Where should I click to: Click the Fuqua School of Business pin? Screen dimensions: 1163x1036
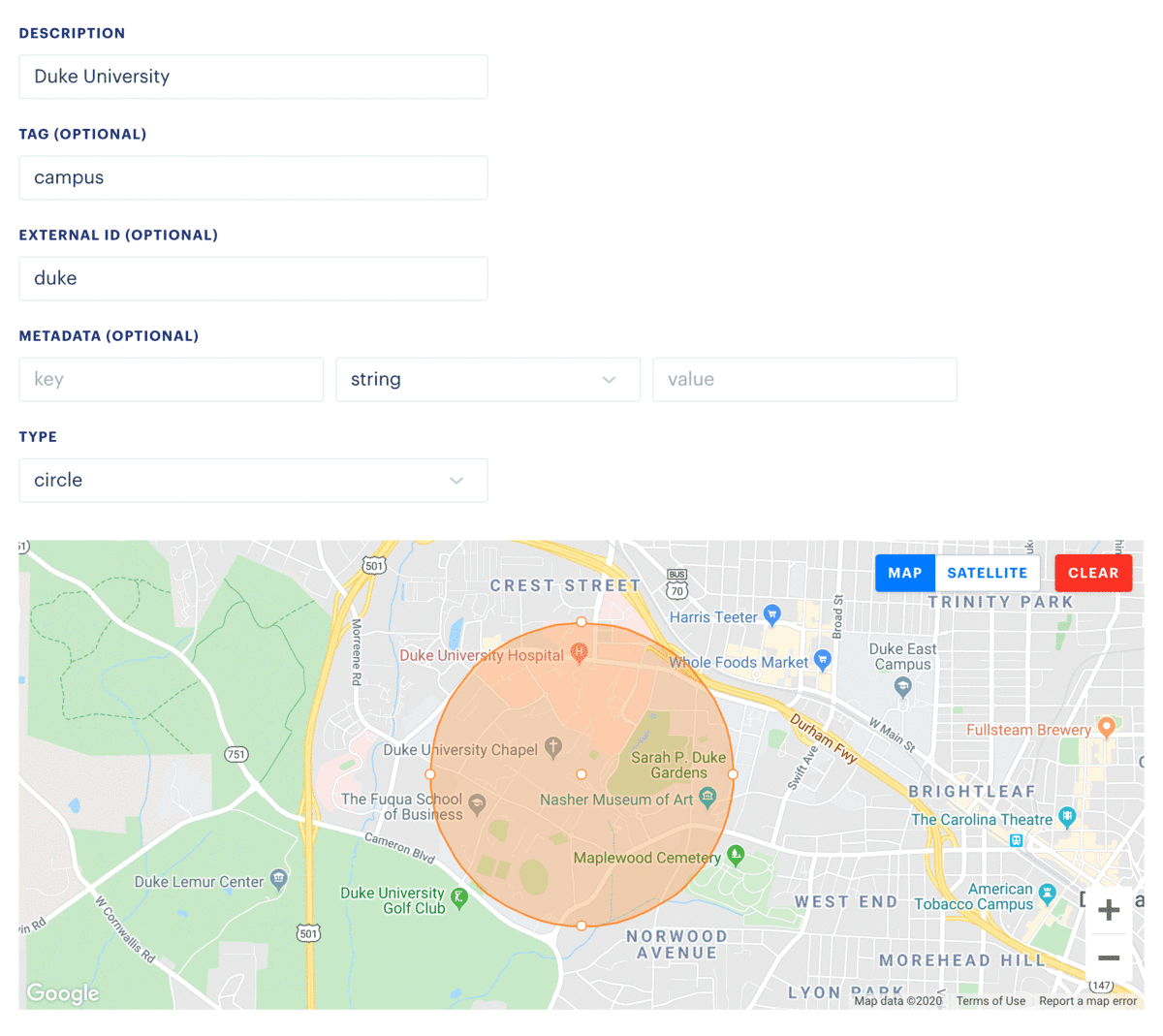477,803
